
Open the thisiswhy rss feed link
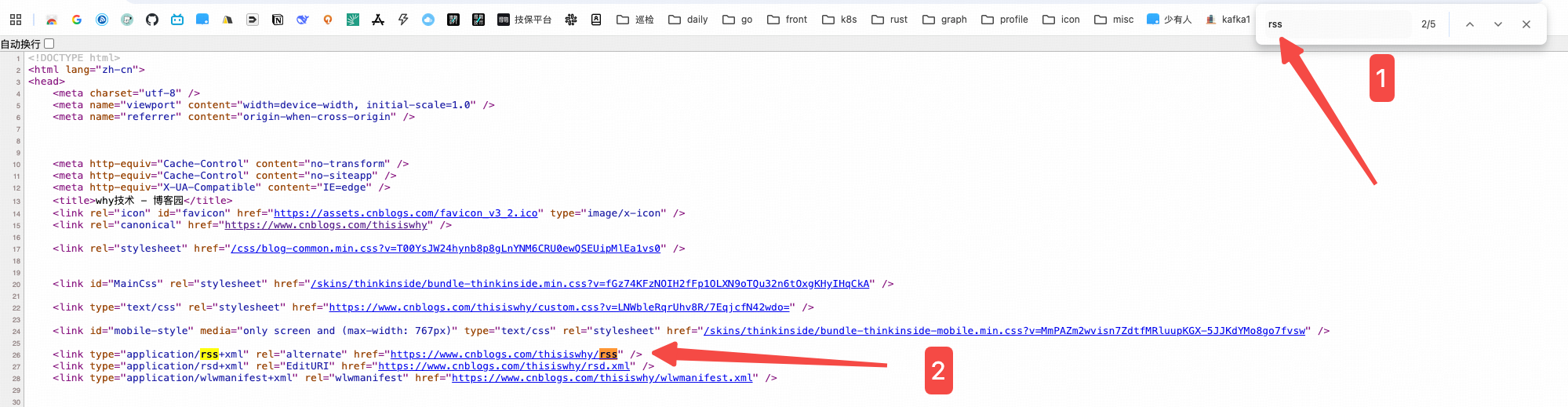click(x=504, y=354)
